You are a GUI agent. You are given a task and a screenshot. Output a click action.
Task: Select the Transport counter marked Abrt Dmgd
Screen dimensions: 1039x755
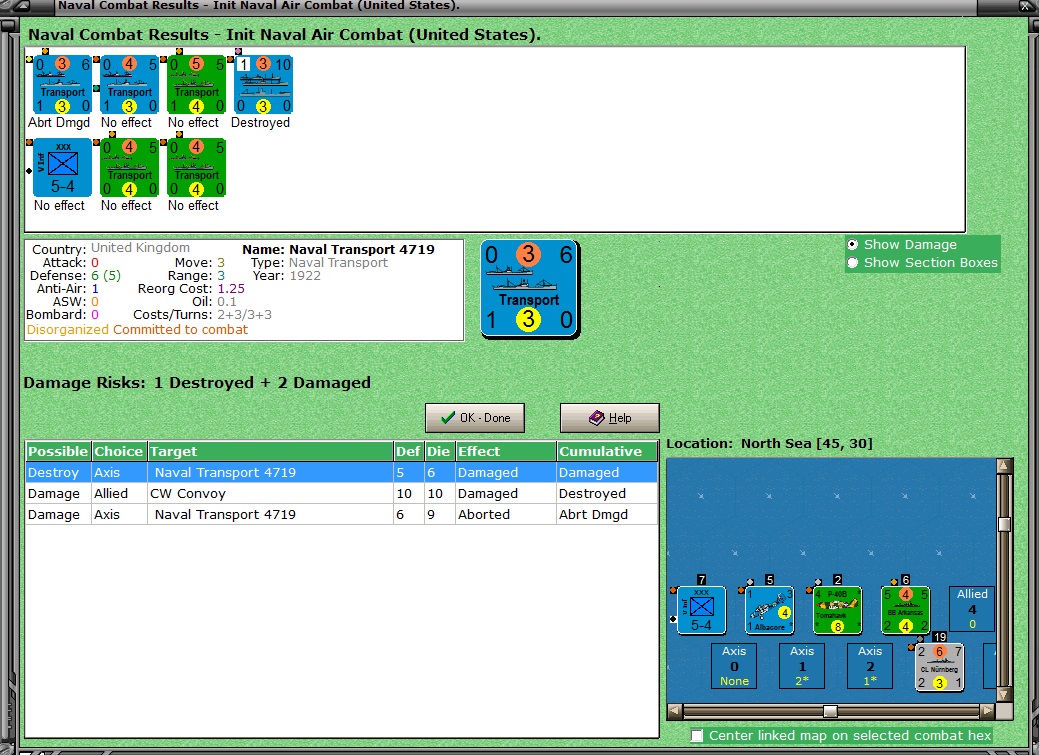[62, 85]
